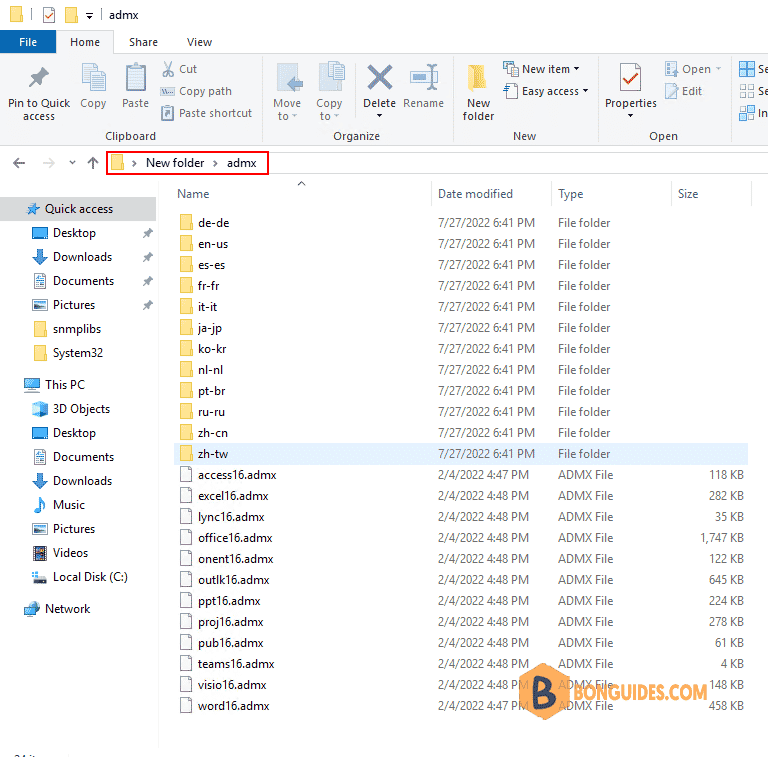Select the access16.admx file
Image resolution: width=768 pixels, height=757 pixels.
(460, 475)
